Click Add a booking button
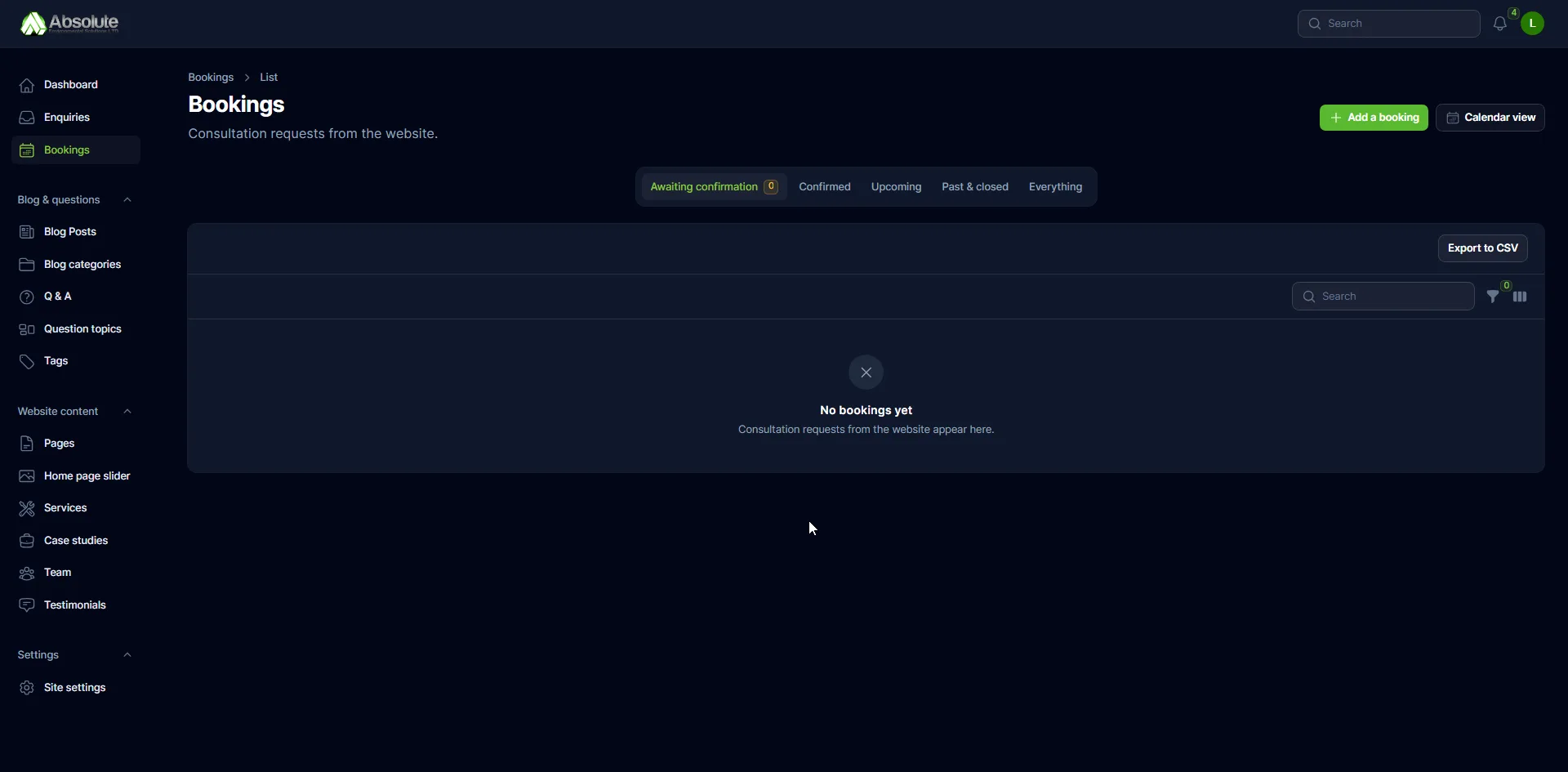The height and width of the screenshot is (772, 1568). pyautogui.click(x=1374, y=118)
